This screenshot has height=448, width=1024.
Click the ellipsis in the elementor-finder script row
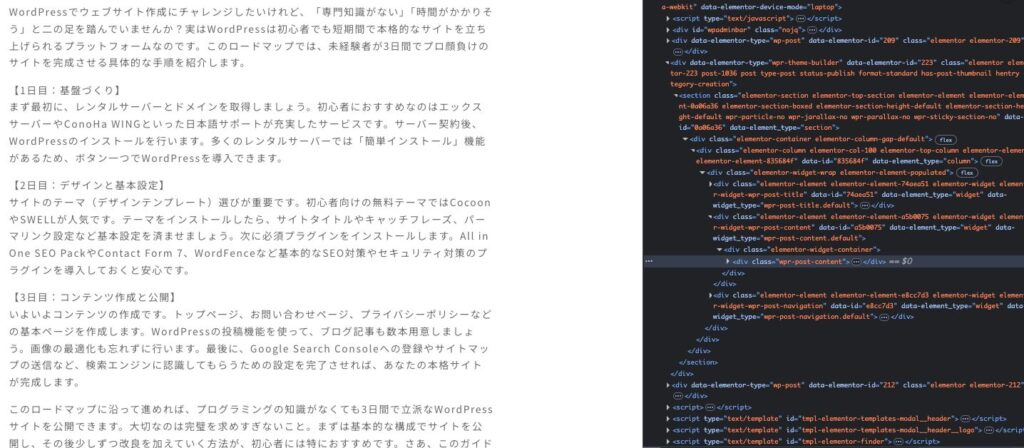tap(897, 441)
